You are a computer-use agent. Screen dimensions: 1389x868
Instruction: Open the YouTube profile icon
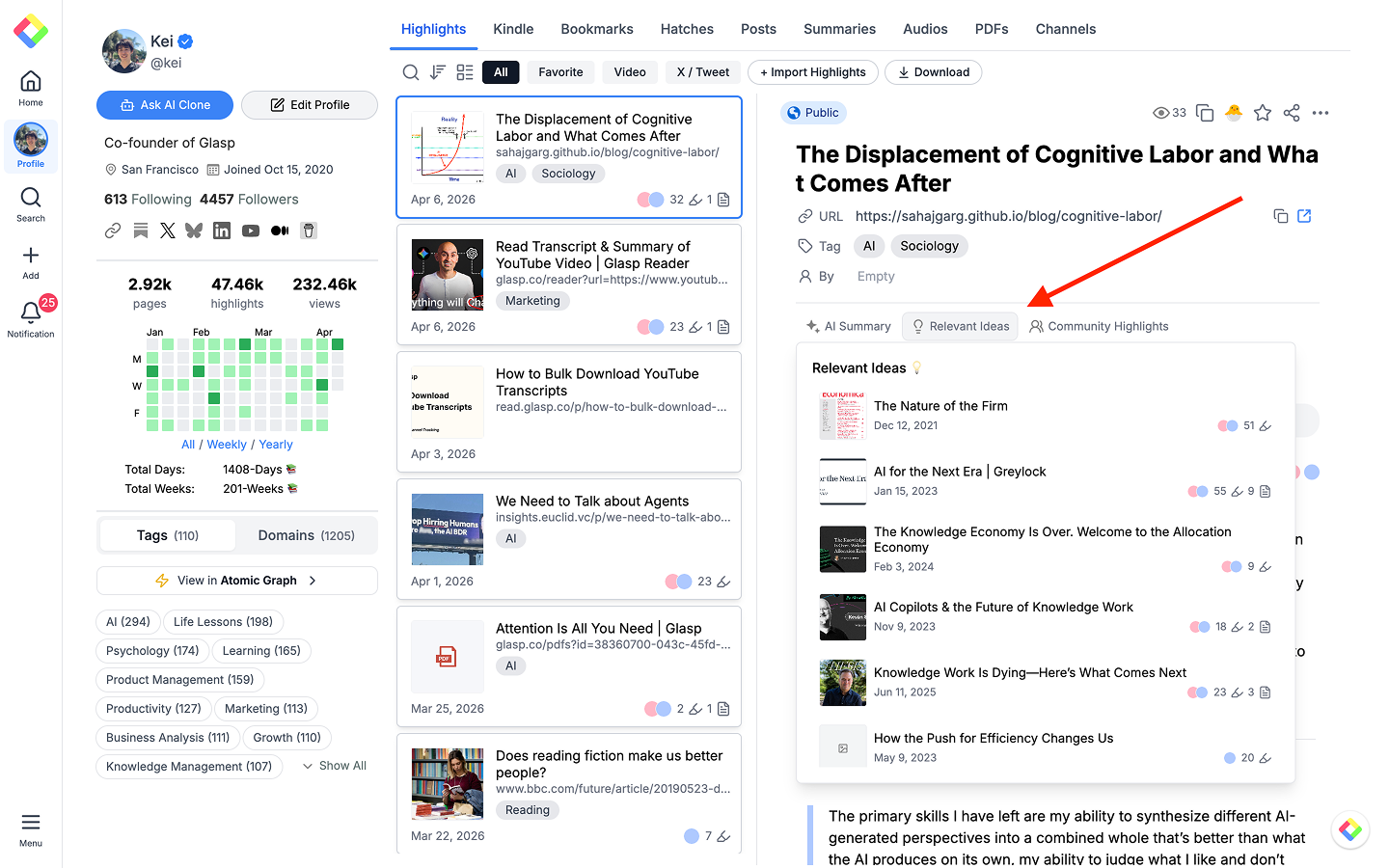[x=251, y=231]
